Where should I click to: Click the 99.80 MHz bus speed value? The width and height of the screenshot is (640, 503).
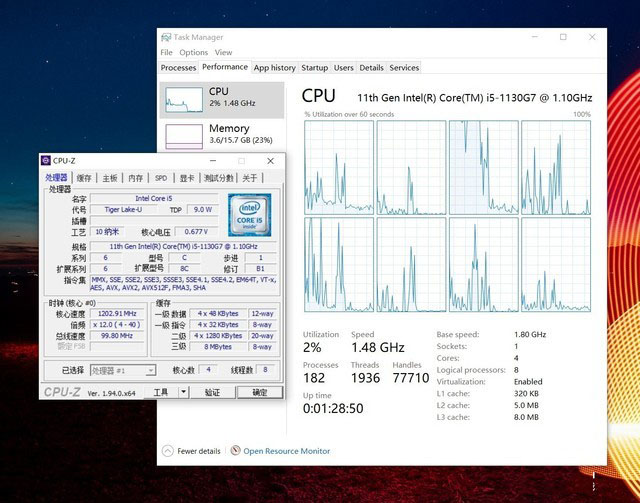click(x=117, y=336)
